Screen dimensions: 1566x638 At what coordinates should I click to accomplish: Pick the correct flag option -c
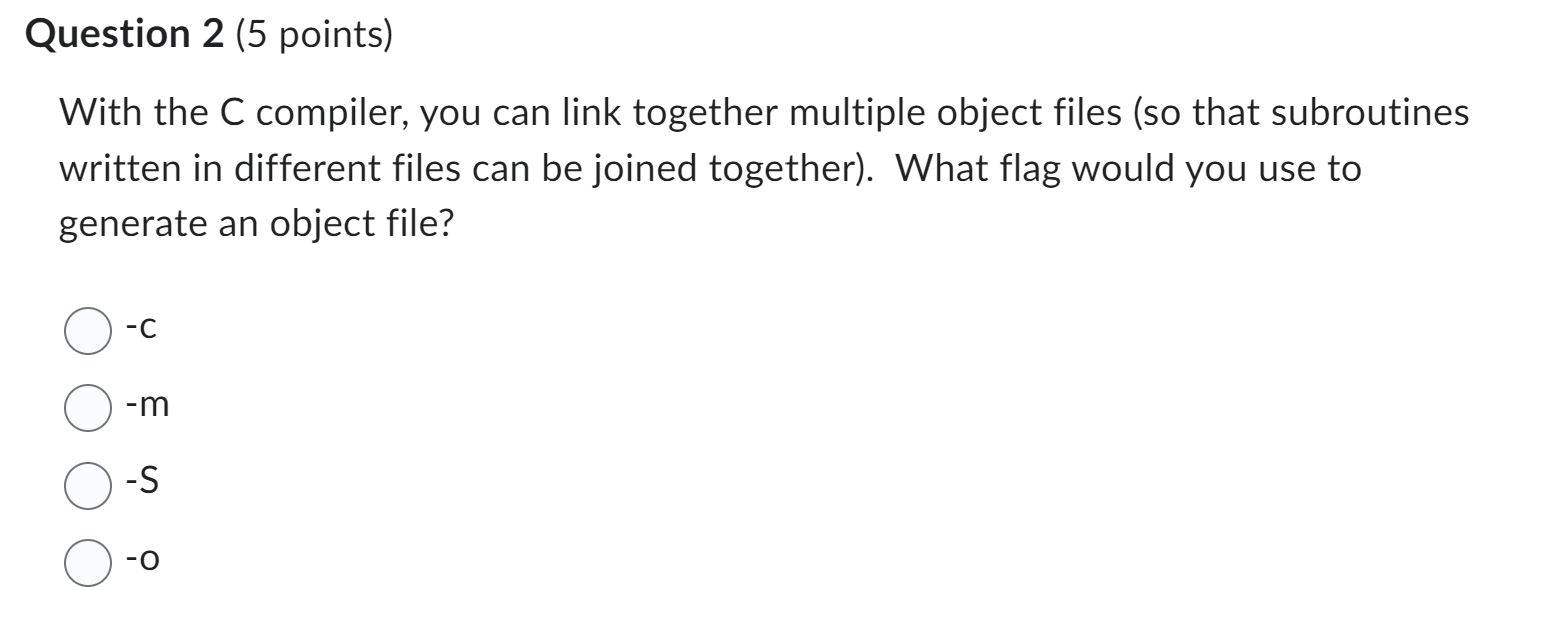(x=88, y=328)
